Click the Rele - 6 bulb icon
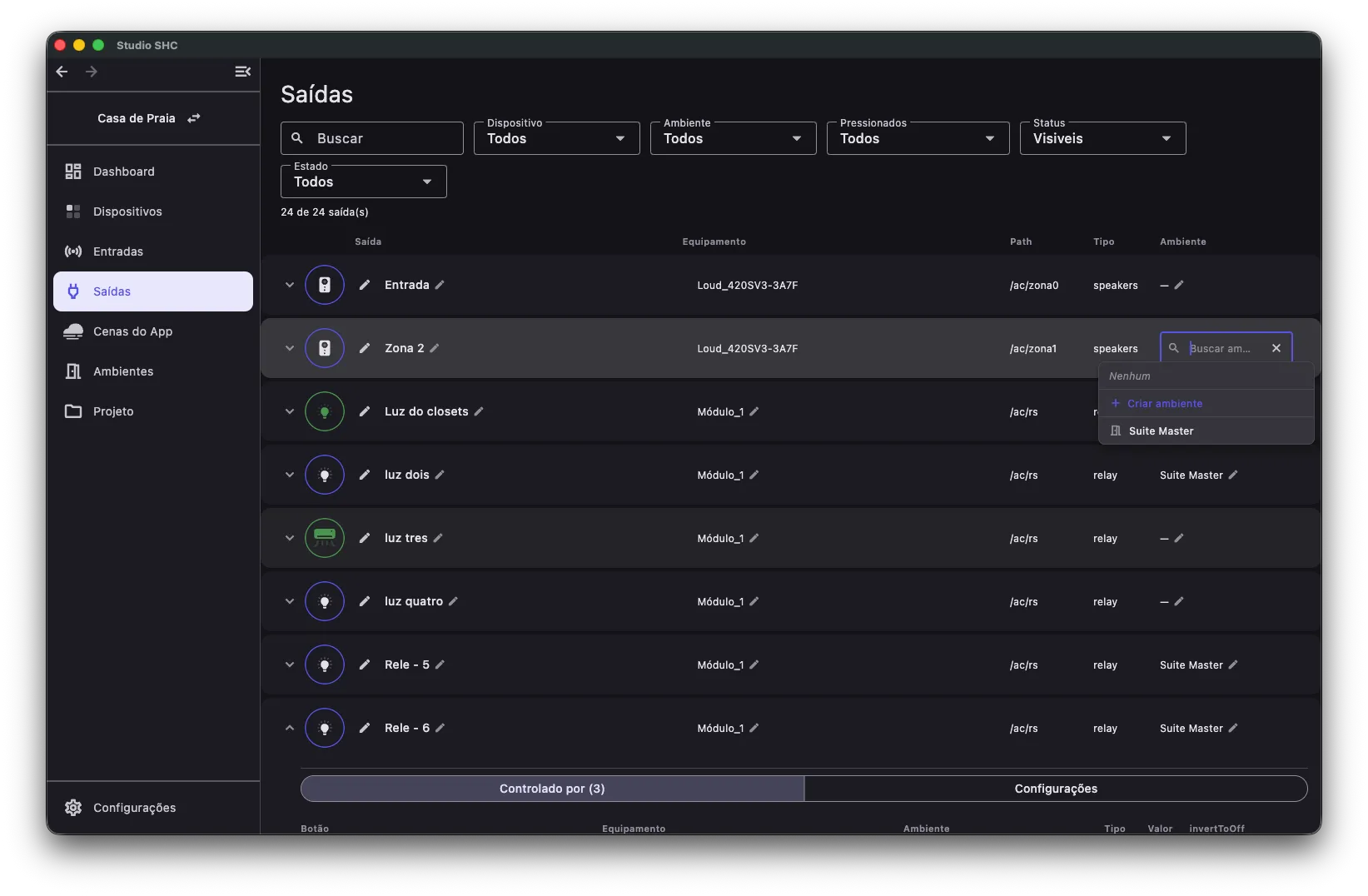 click(325, 728)
